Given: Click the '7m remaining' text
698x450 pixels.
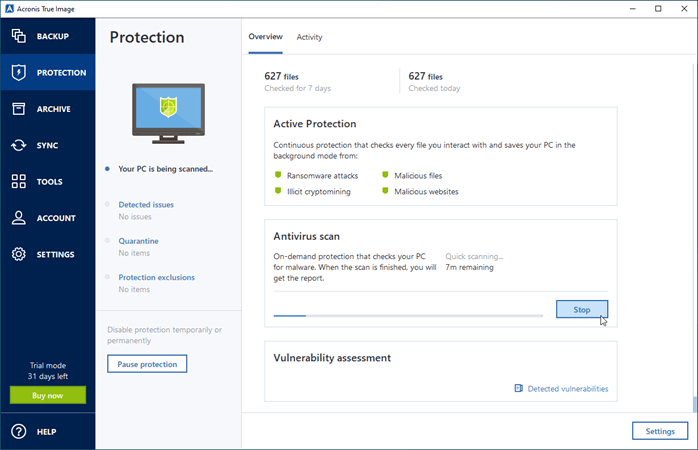Looking at the screenshot, I should click(x=470, y=267).
